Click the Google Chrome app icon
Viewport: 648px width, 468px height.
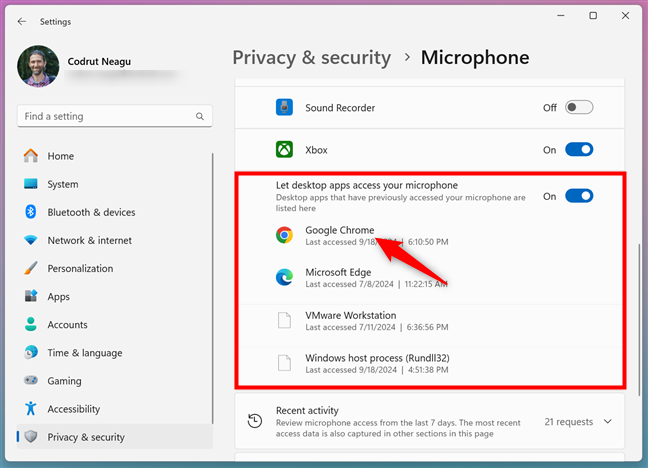click(285, 235)
